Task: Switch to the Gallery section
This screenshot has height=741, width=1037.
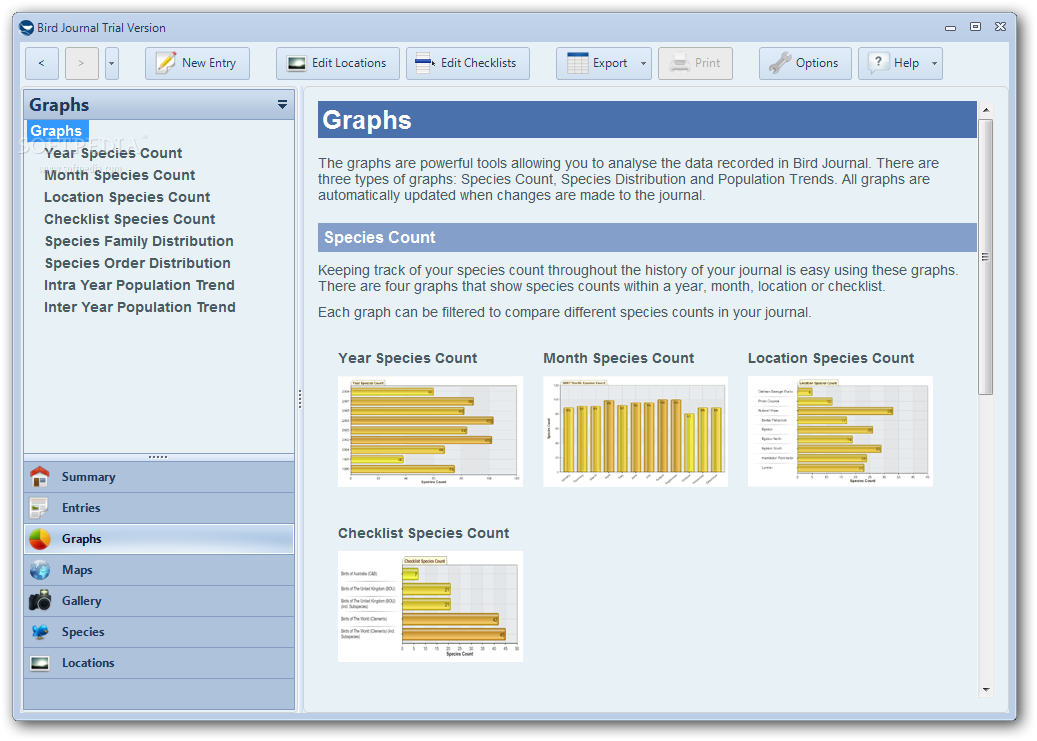Action: (x=159, y=601)
